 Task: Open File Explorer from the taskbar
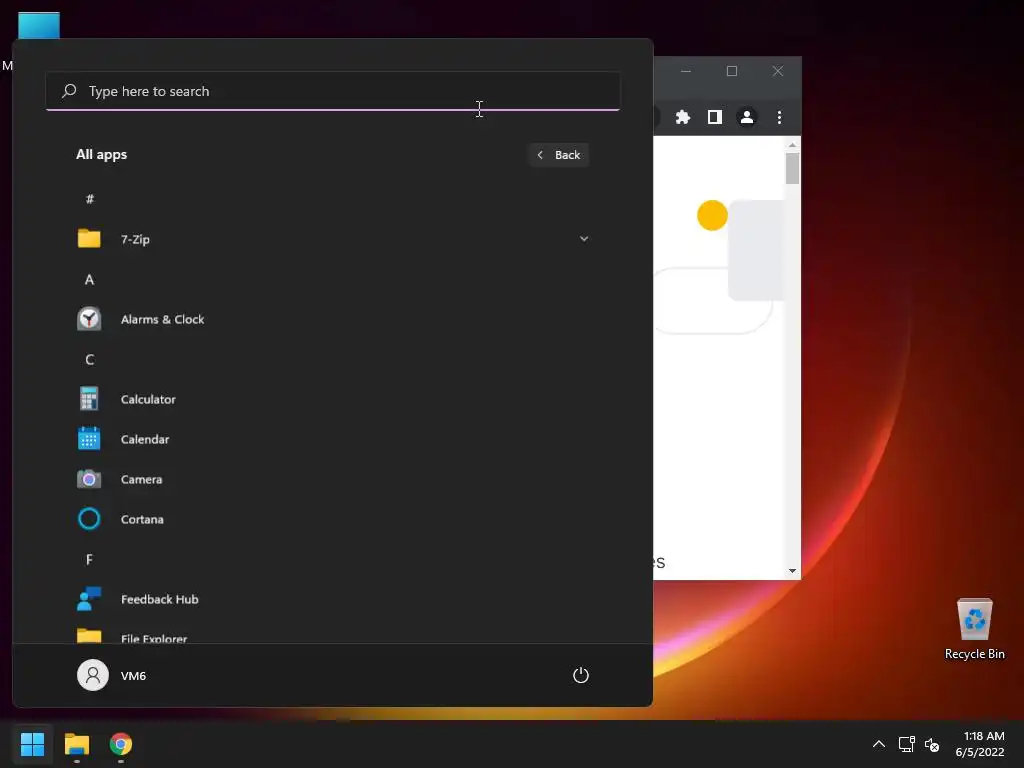pyautogui.click(x=76, y=744)
